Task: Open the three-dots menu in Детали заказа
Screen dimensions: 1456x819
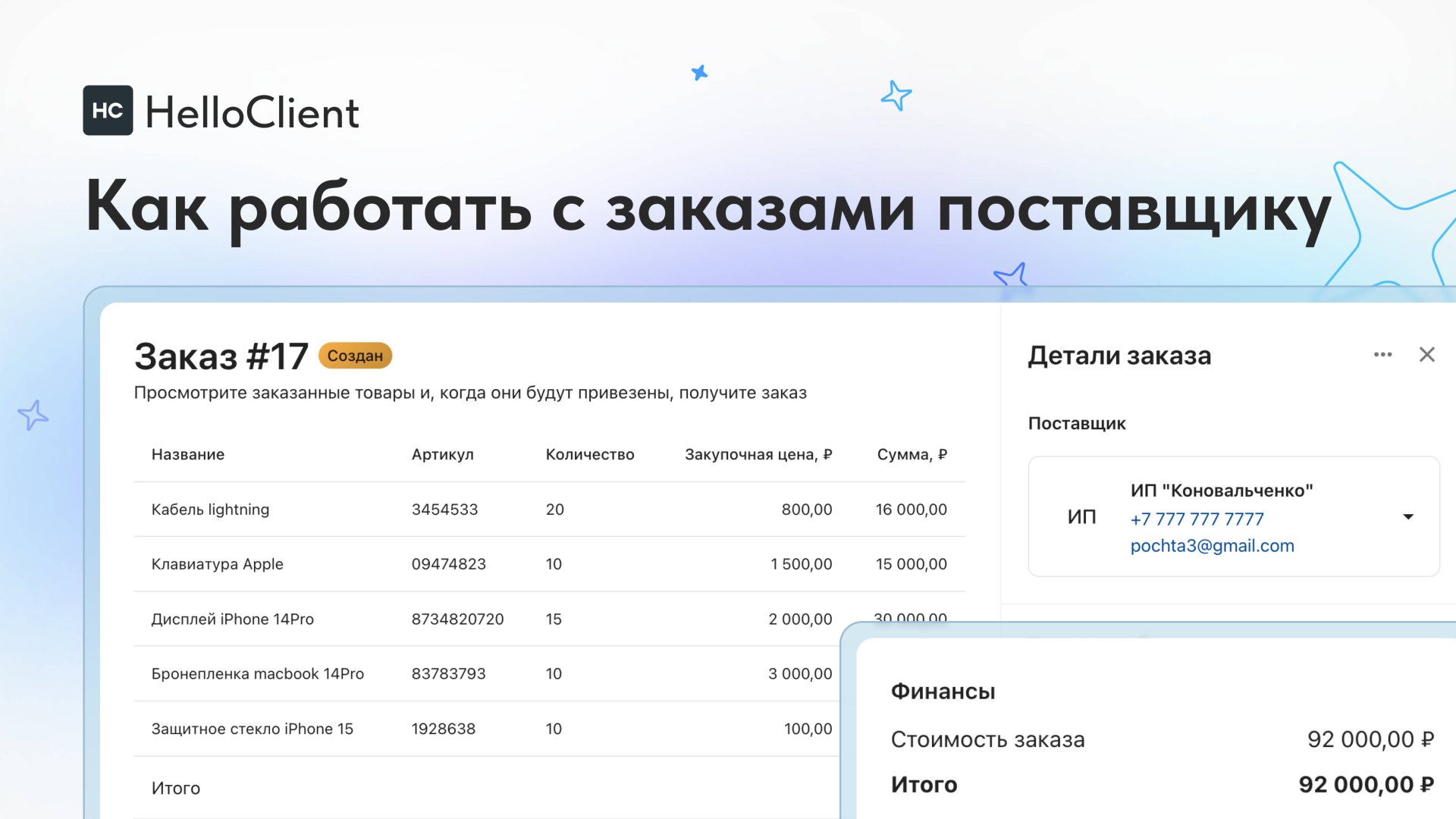Action: click(x=1382, y=355)
